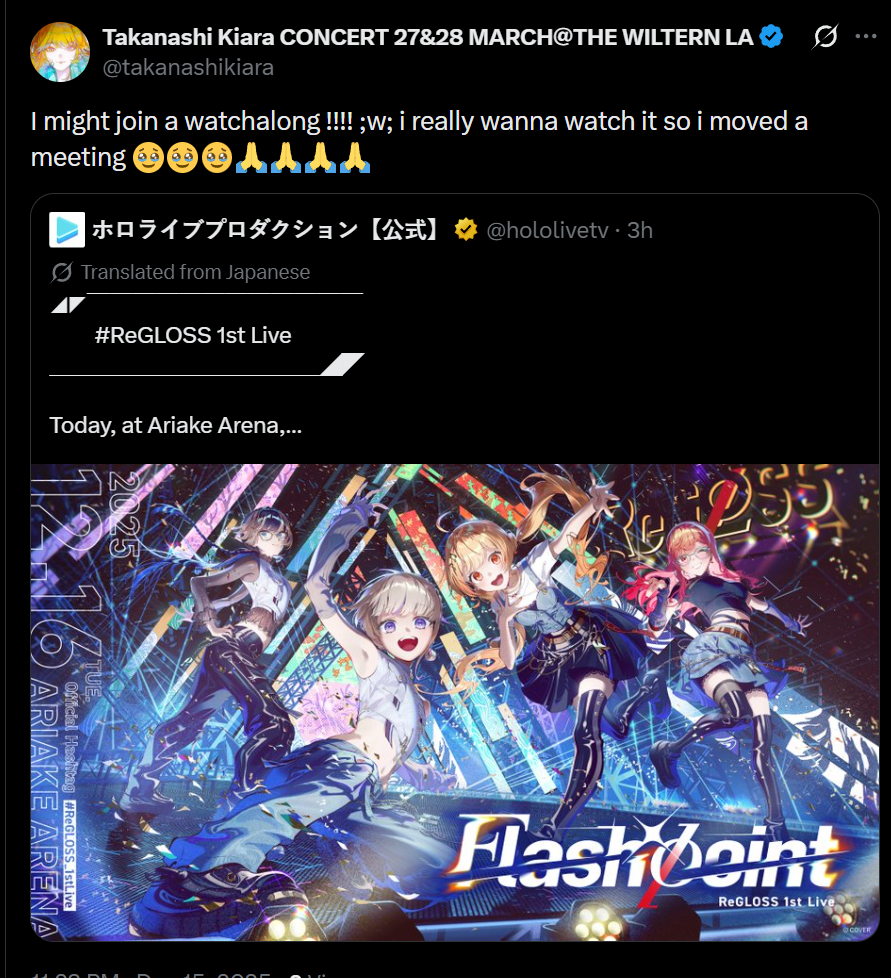Open the #ReGLOSS 1st Live hashtag
Image resolution: width=891 pixels, height=978 pixels.
[x=193, y=335]
